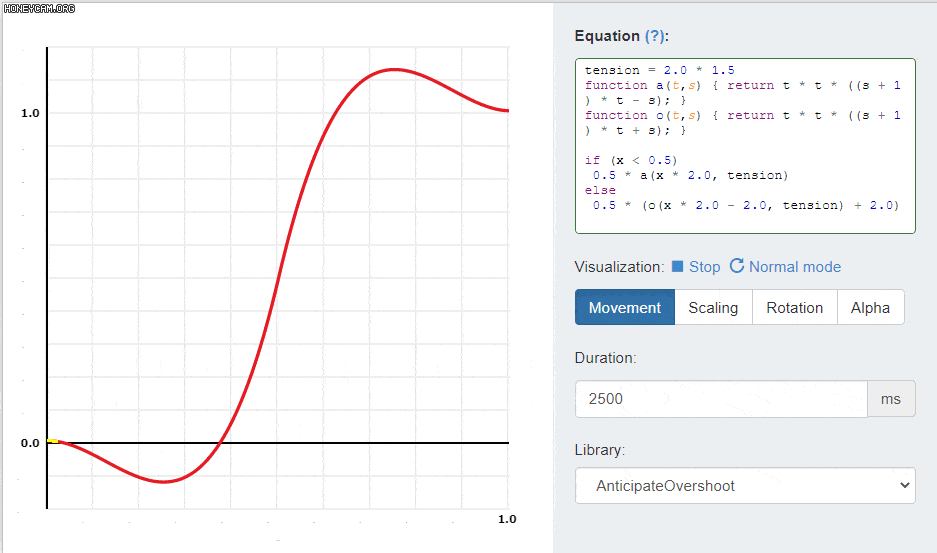Viewport: 937px width, 553px height.
Task: Select the Rotation tab
Action: (794, 307)
